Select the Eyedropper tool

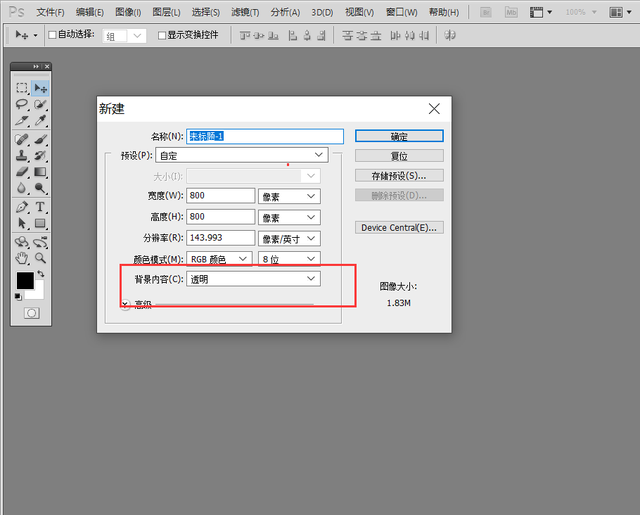[x=40, y=121]
